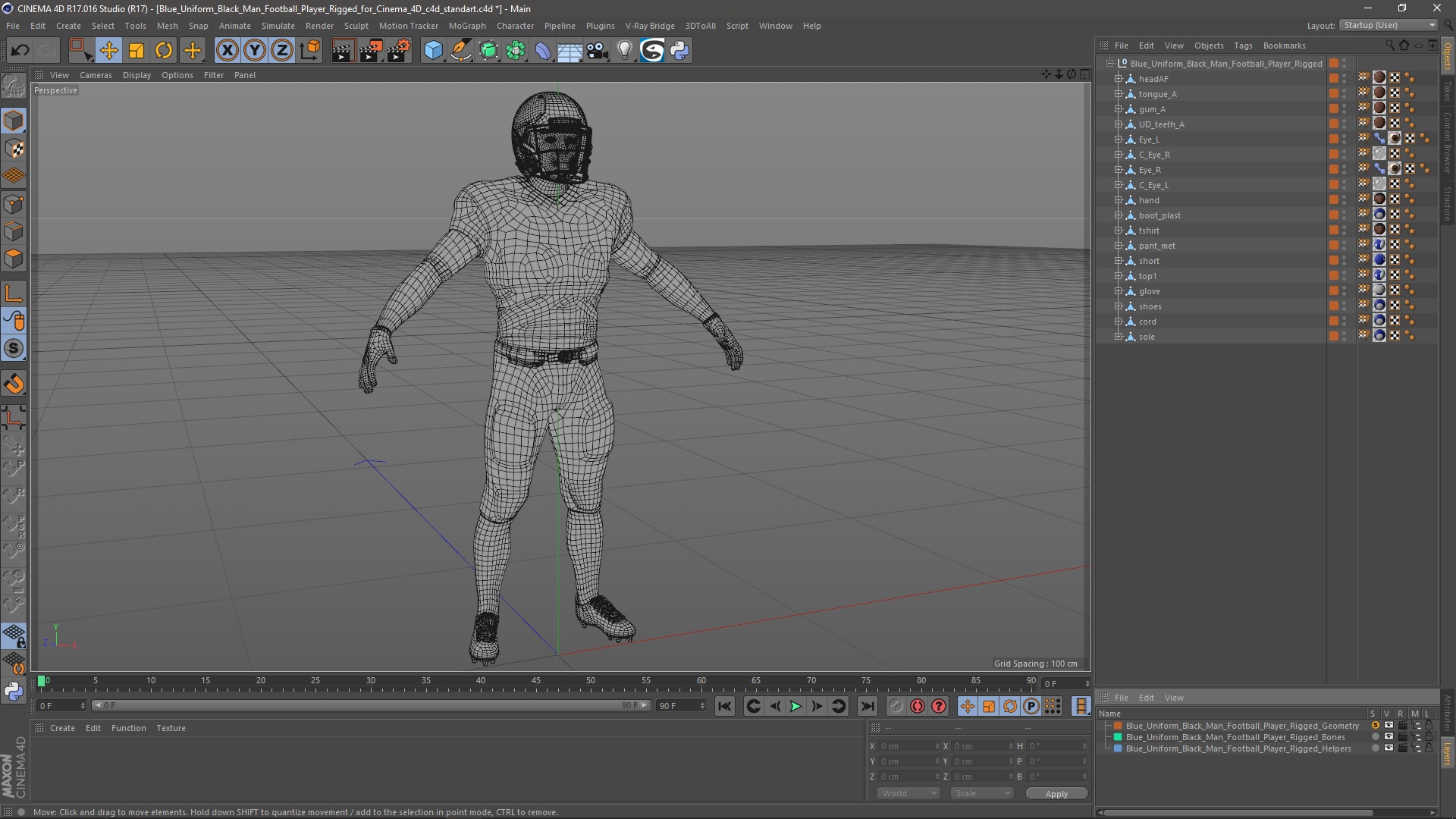The width and height of the screenshot is (1456, 819).
Task: Toggle view visibility of Helpers layer
Action: point(1389,748)
